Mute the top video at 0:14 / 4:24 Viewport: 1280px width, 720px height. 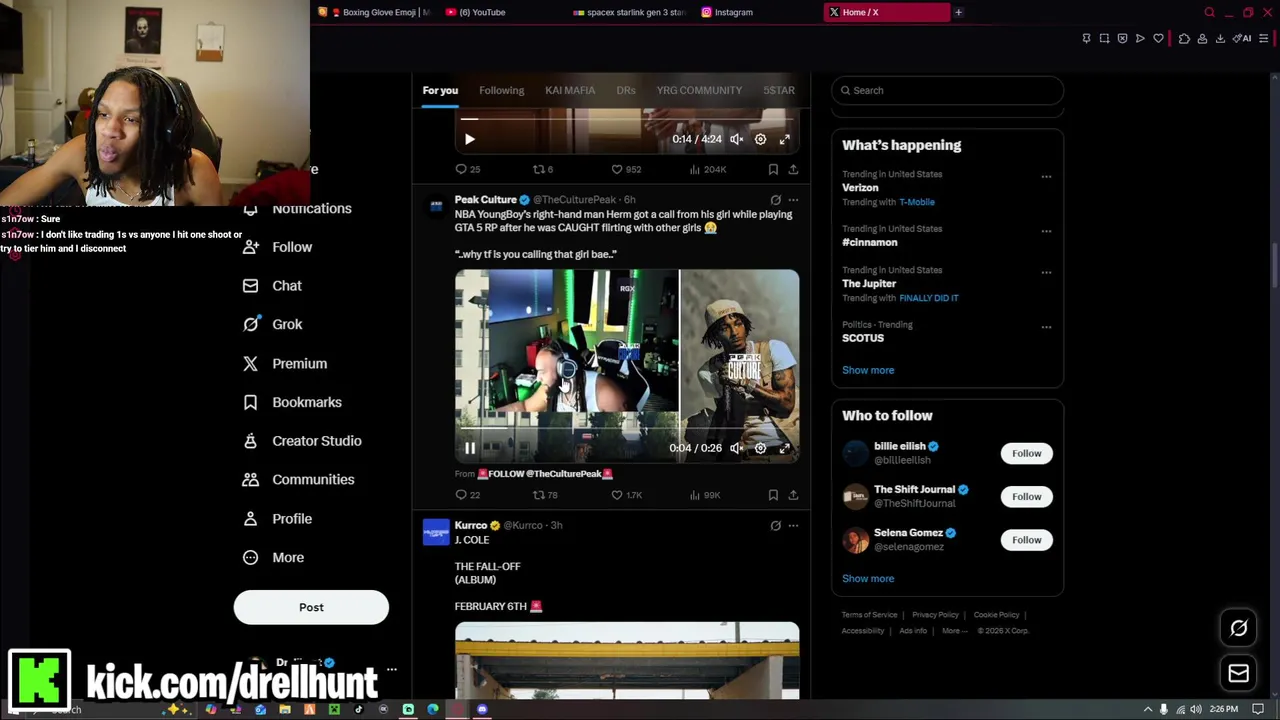(736, 139)
